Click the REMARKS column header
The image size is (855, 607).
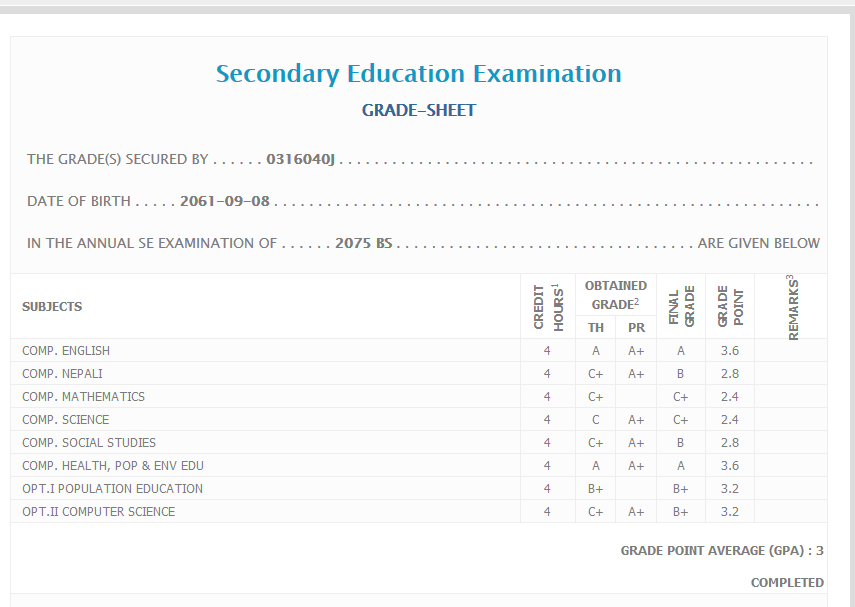tap(794, 306)
